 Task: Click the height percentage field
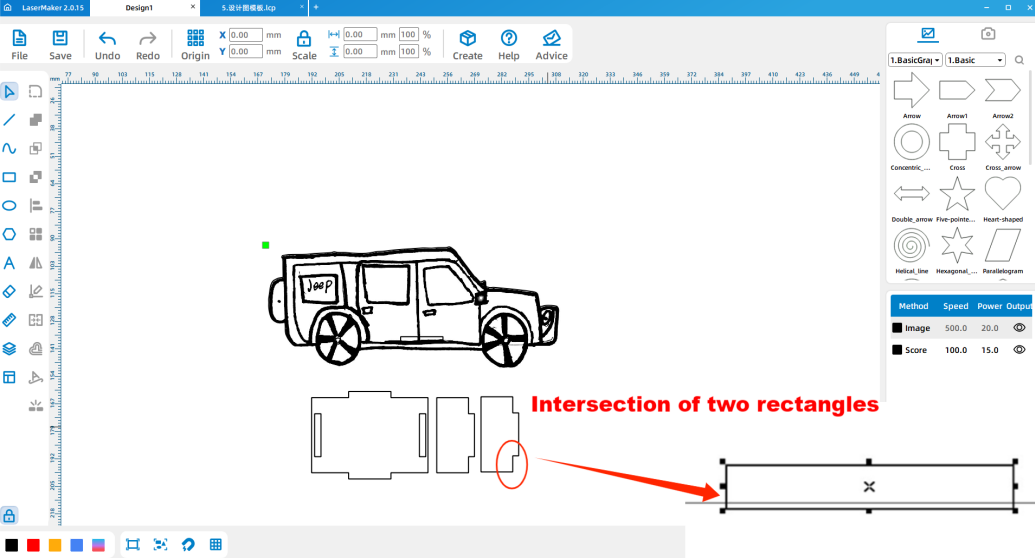409,51
